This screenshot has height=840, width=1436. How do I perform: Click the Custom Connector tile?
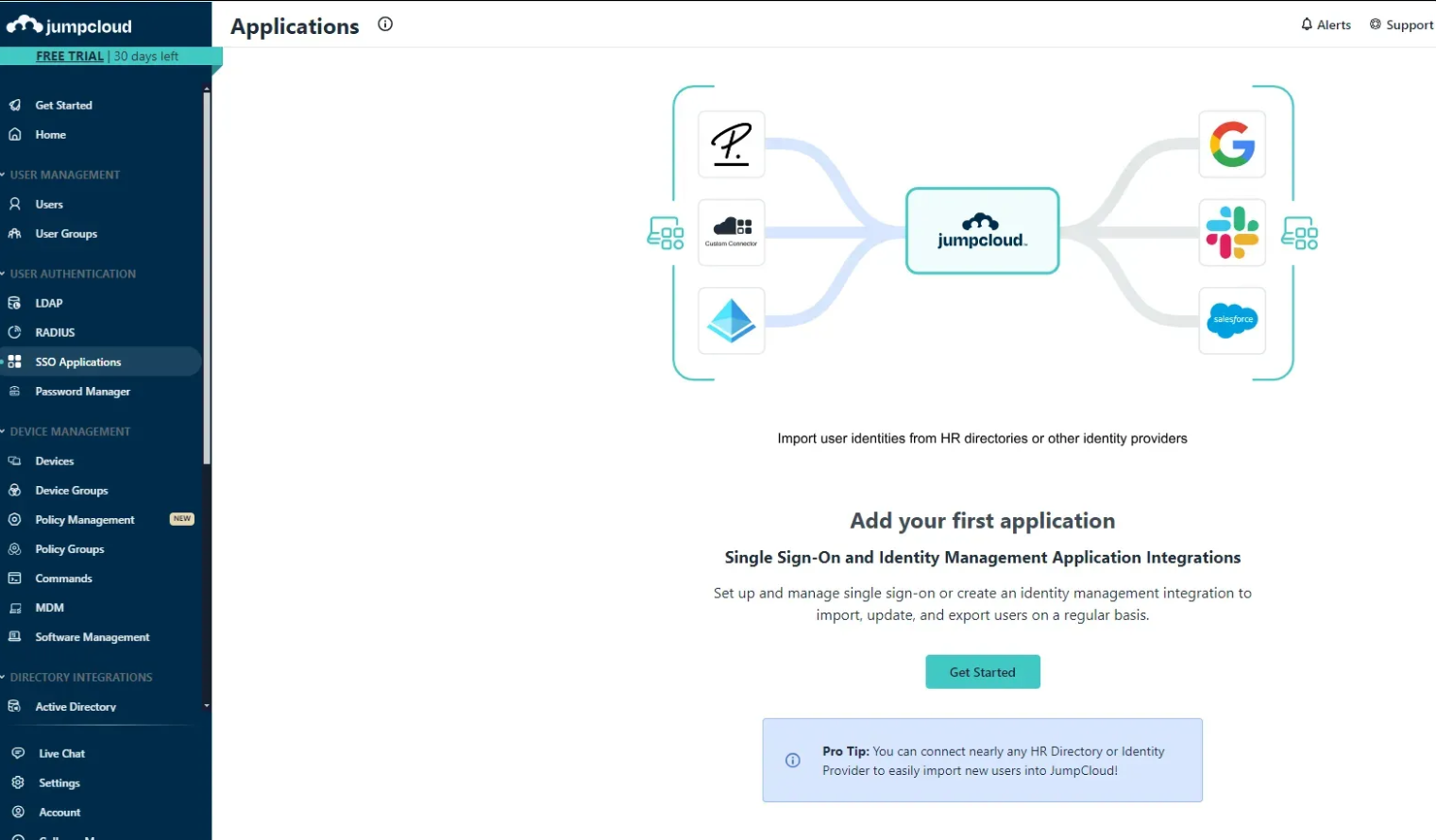[732, 232]
